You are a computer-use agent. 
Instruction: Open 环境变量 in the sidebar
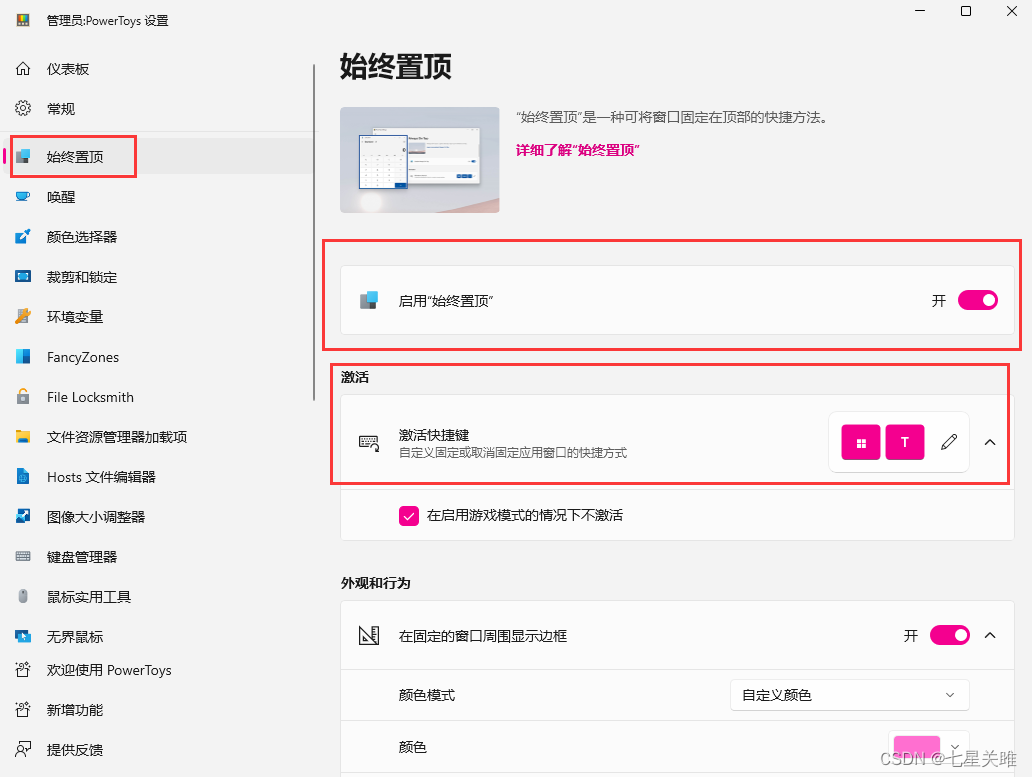point(75,316)
